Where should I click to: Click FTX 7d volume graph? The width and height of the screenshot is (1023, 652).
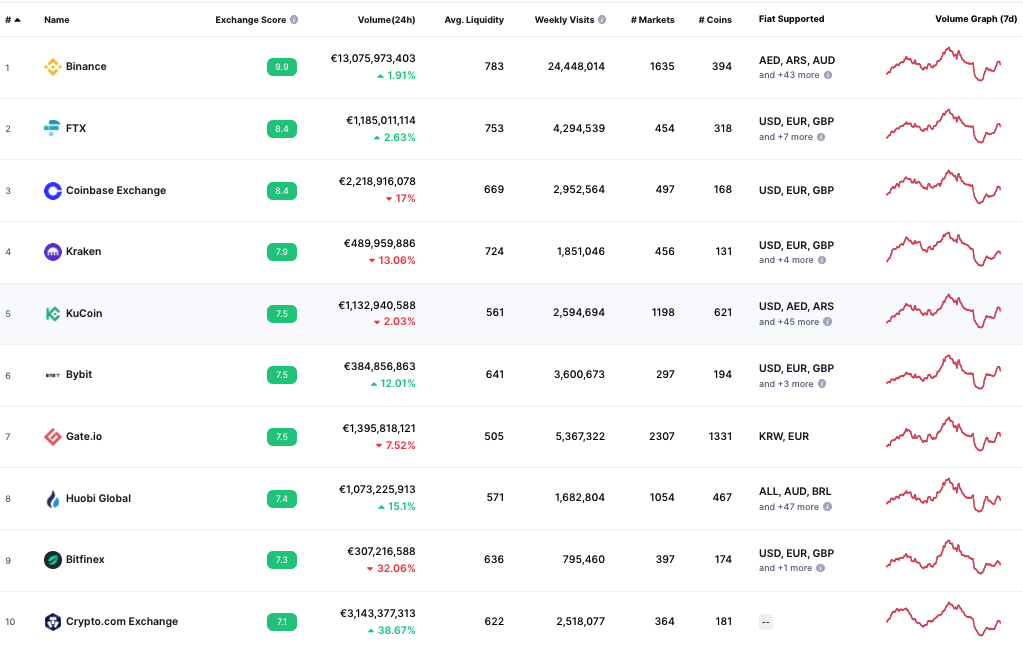pos(943,126)
